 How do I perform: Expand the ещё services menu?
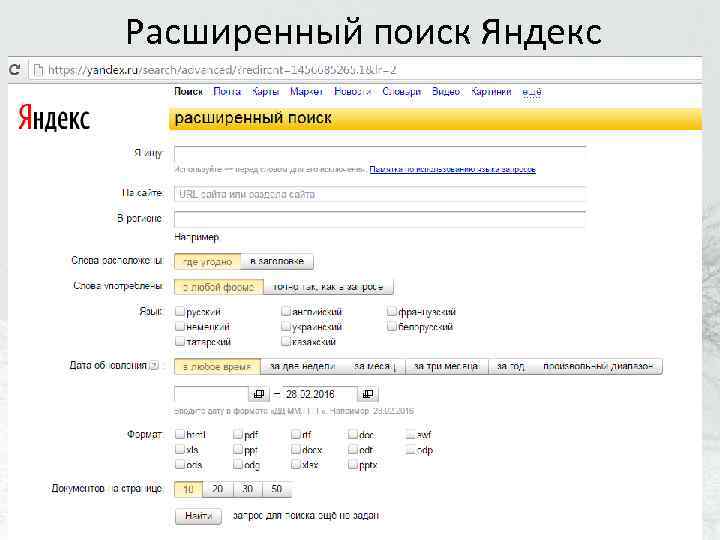[x=532, y=91]
